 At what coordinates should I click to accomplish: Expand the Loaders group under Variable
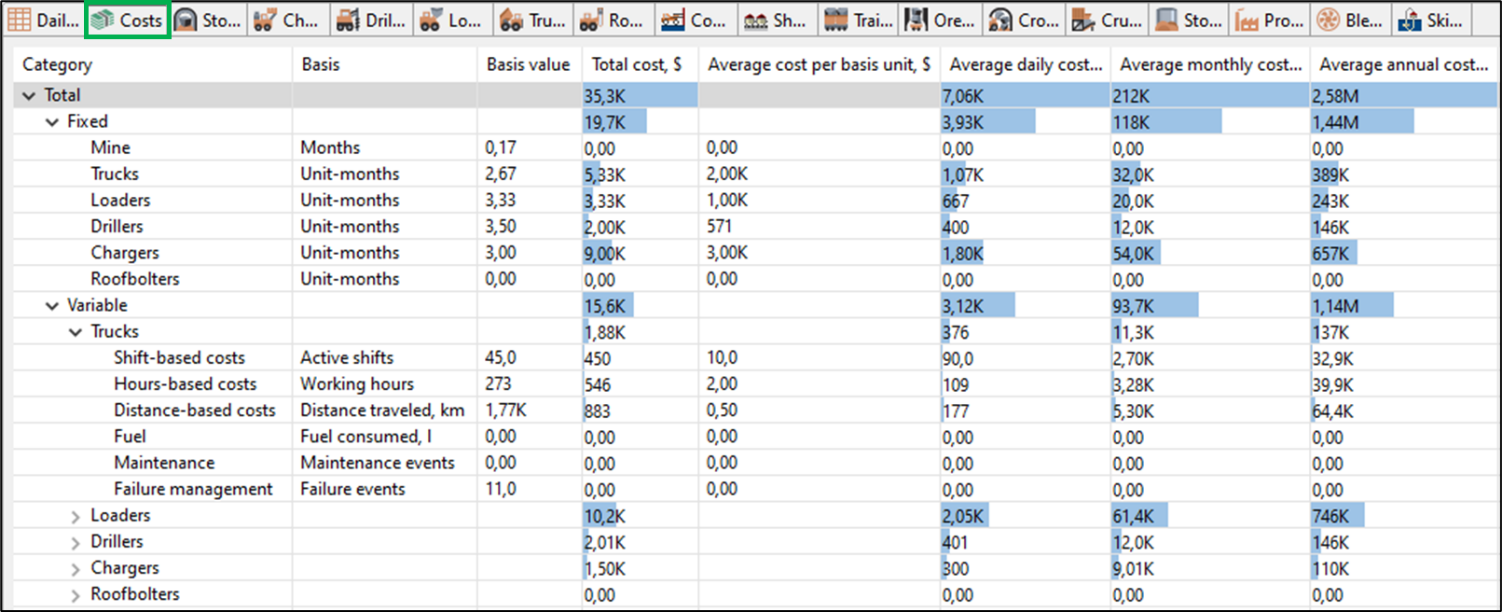click(x=76, y=516)
